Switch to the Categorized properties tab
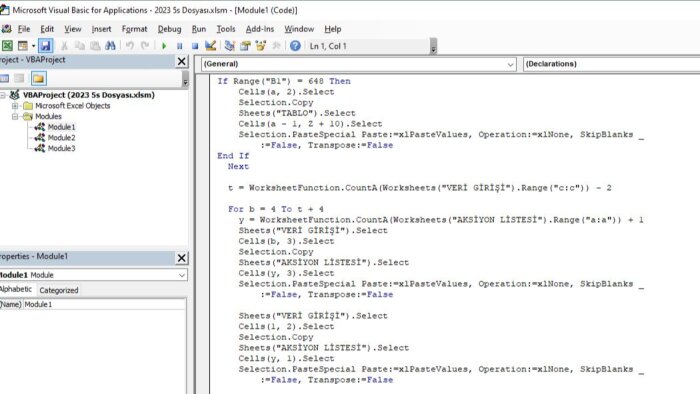Image resolution: width=700 pixels, height=394 pixels. [x=59, y=290]
